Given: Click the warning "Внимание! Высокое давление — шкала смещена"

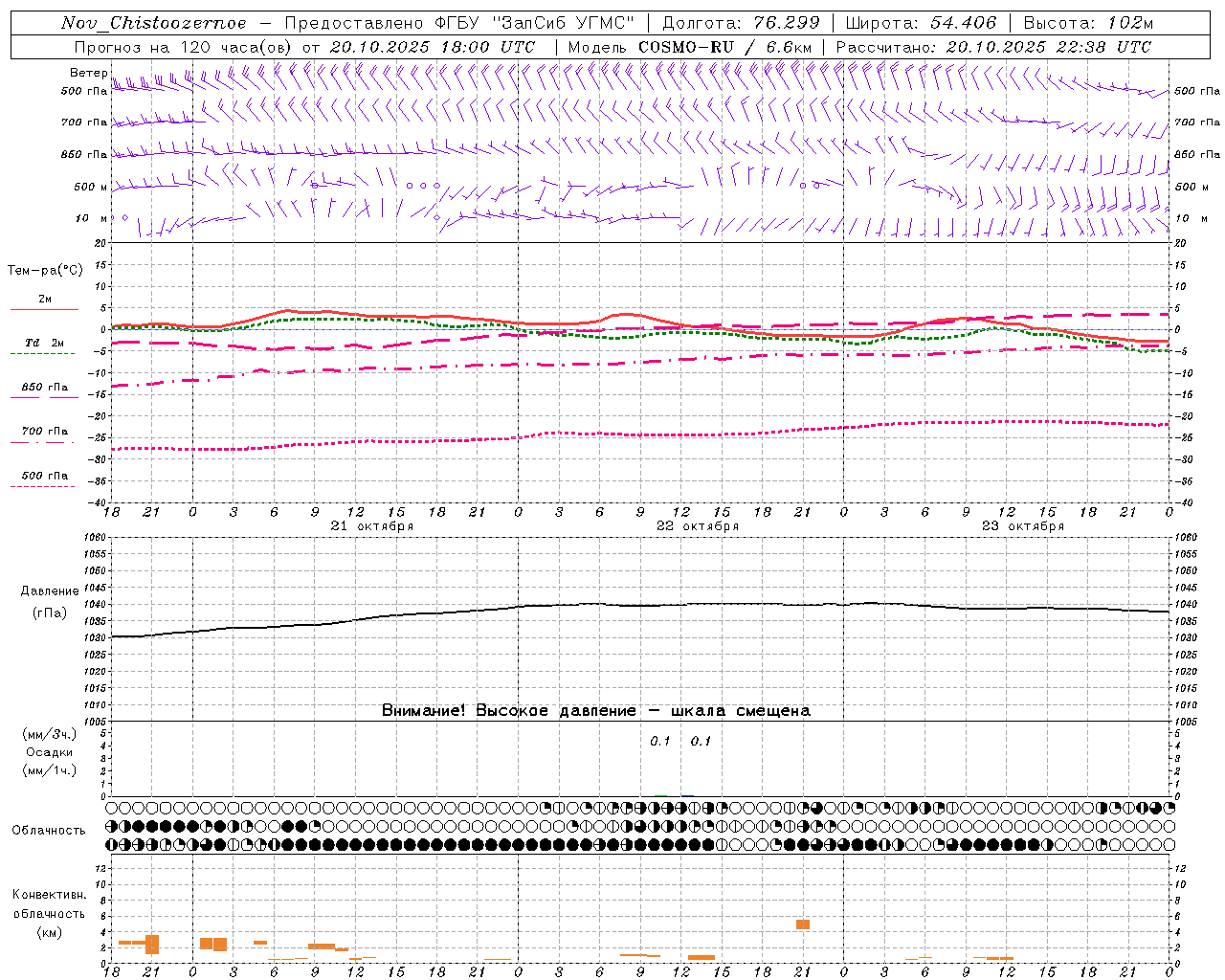Looking at the screenshot, I should pos(596,711).
